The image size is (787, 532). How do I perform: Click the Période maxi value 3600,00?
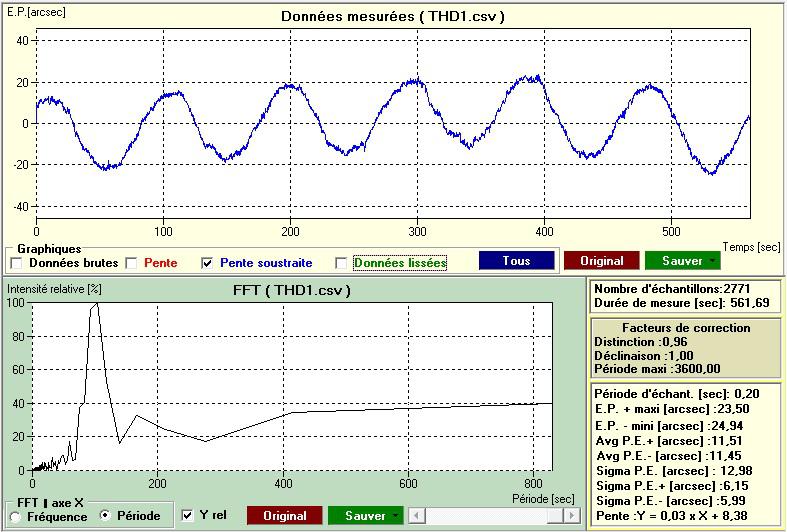(x=698, y=369)
